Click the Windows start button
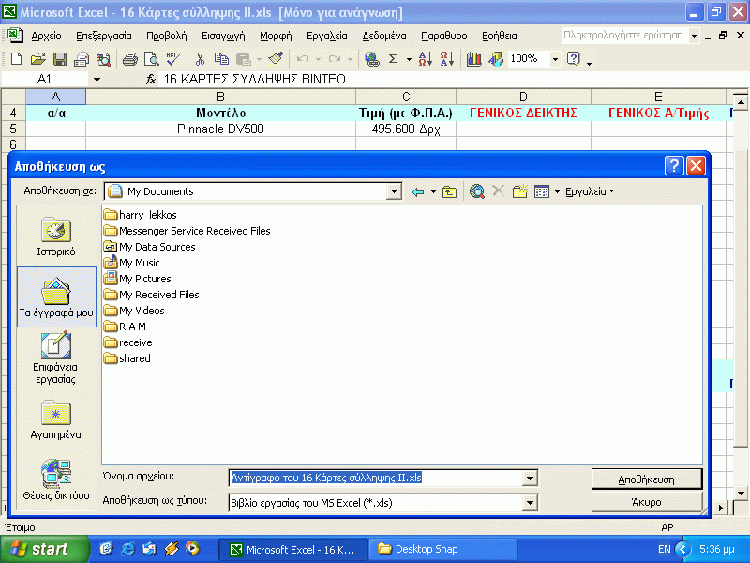The image size is (750, 563). point(44,549)
